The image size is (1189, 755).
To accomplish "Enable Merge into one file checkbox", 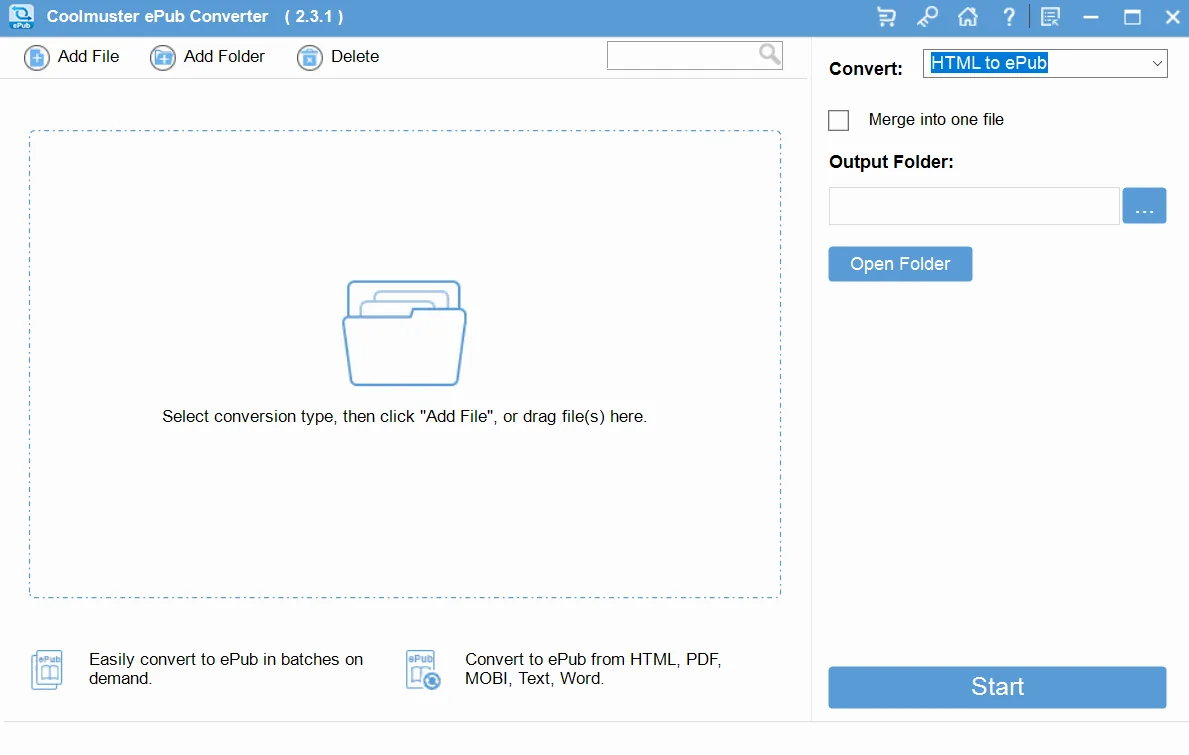I will [839, 121].
